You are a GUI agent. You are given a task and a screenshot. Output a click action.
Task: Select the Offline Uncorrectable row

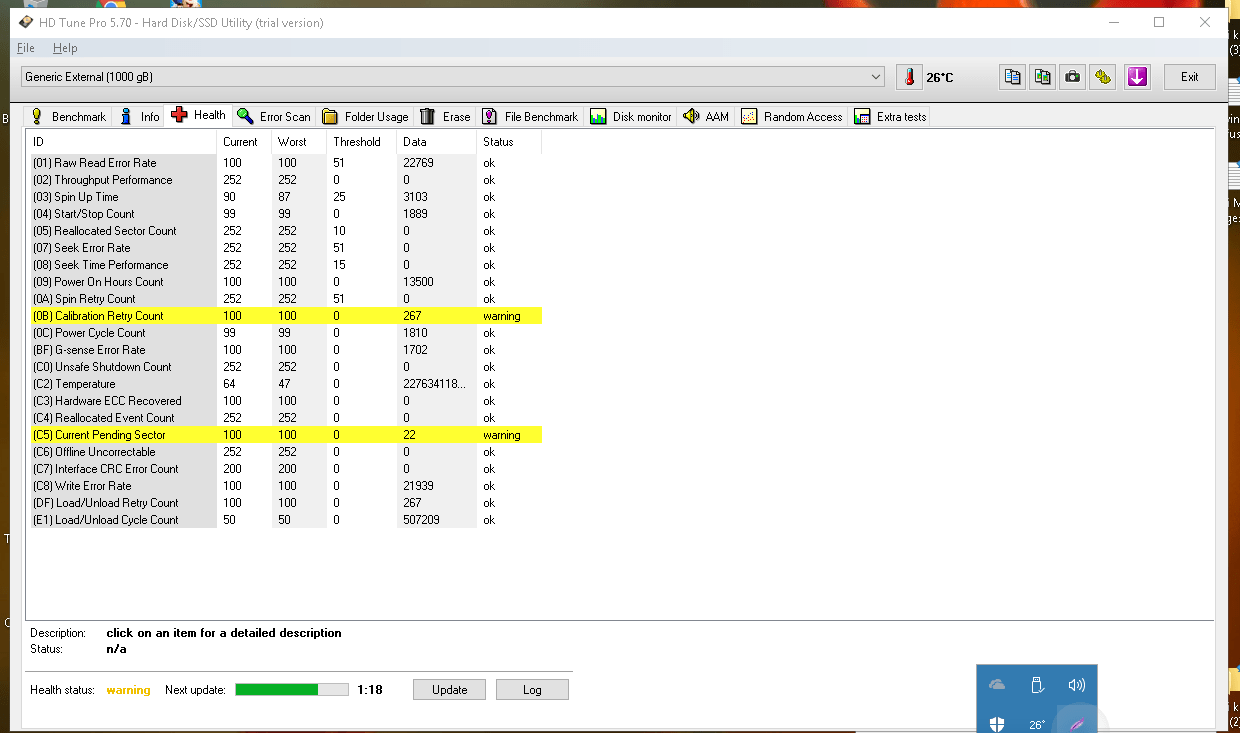tap(286, 452)
